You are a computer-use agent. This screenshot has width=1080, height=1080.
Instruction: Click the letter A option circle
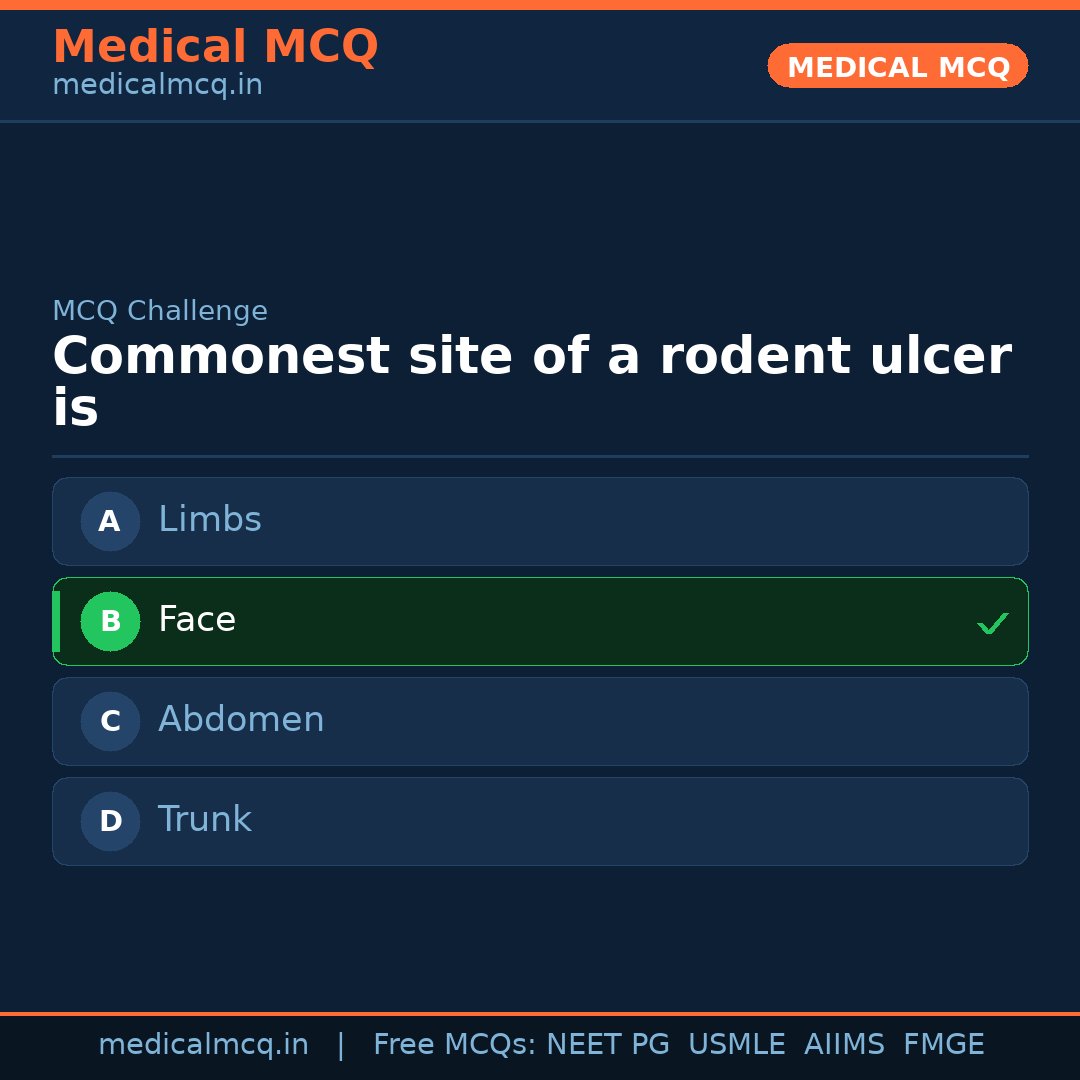pyautogui.click(x=110, y=521)
